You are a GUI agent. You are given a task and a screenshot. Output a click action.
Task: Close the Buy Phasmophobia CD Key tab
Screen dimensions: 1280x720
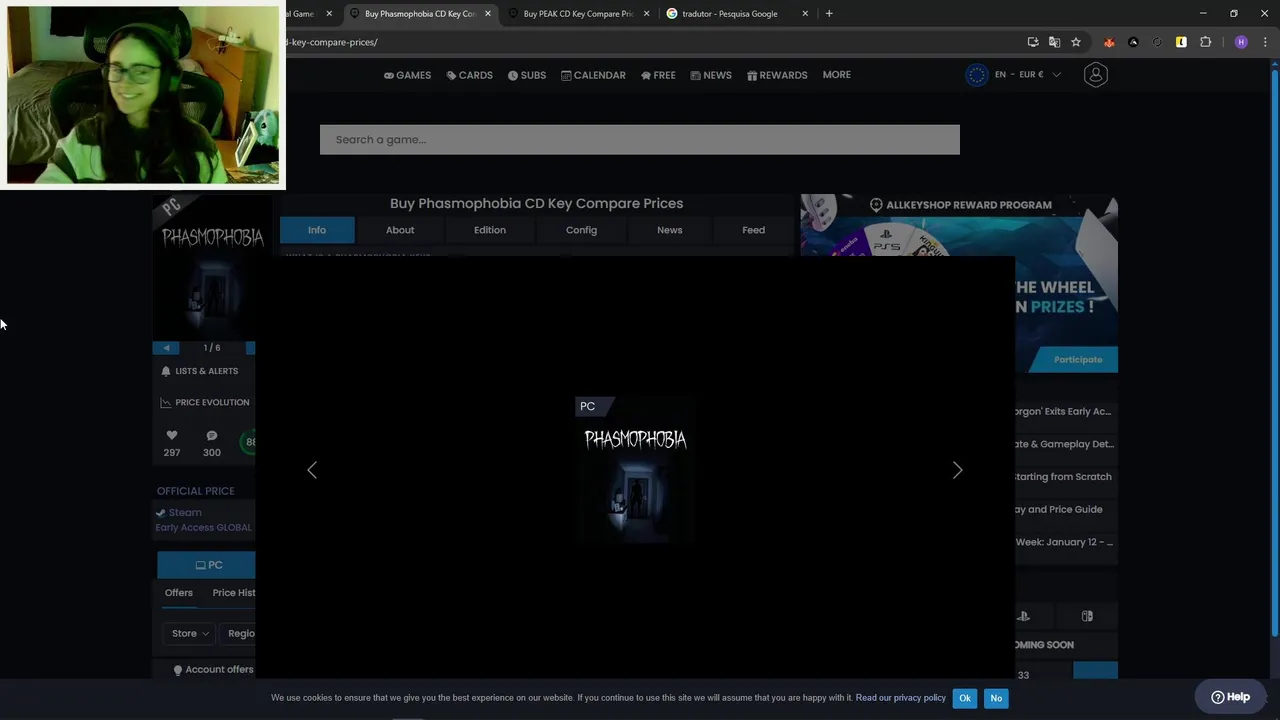coord(488,14)
